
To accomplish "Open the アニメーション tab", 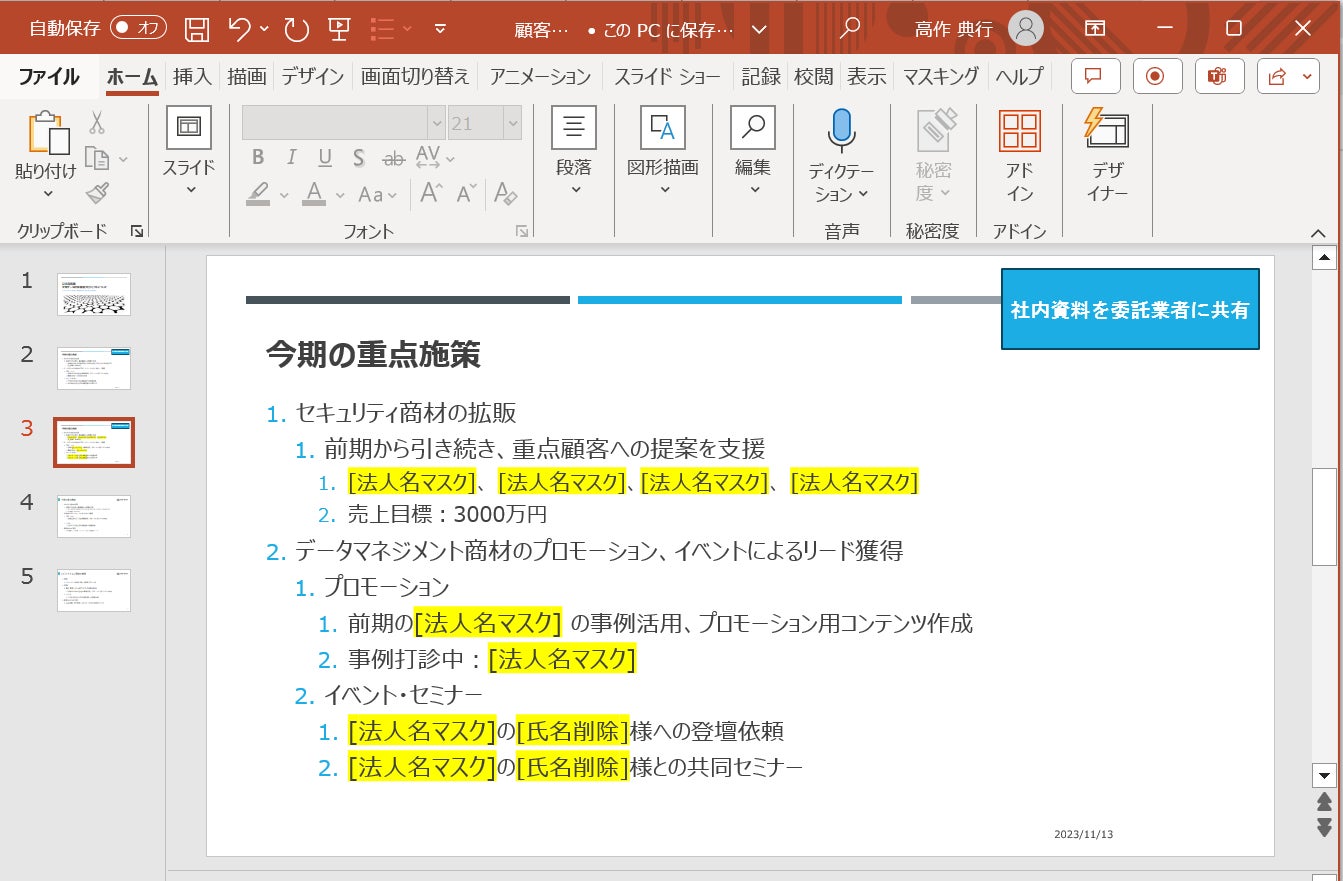I will (x=540, y=76).
